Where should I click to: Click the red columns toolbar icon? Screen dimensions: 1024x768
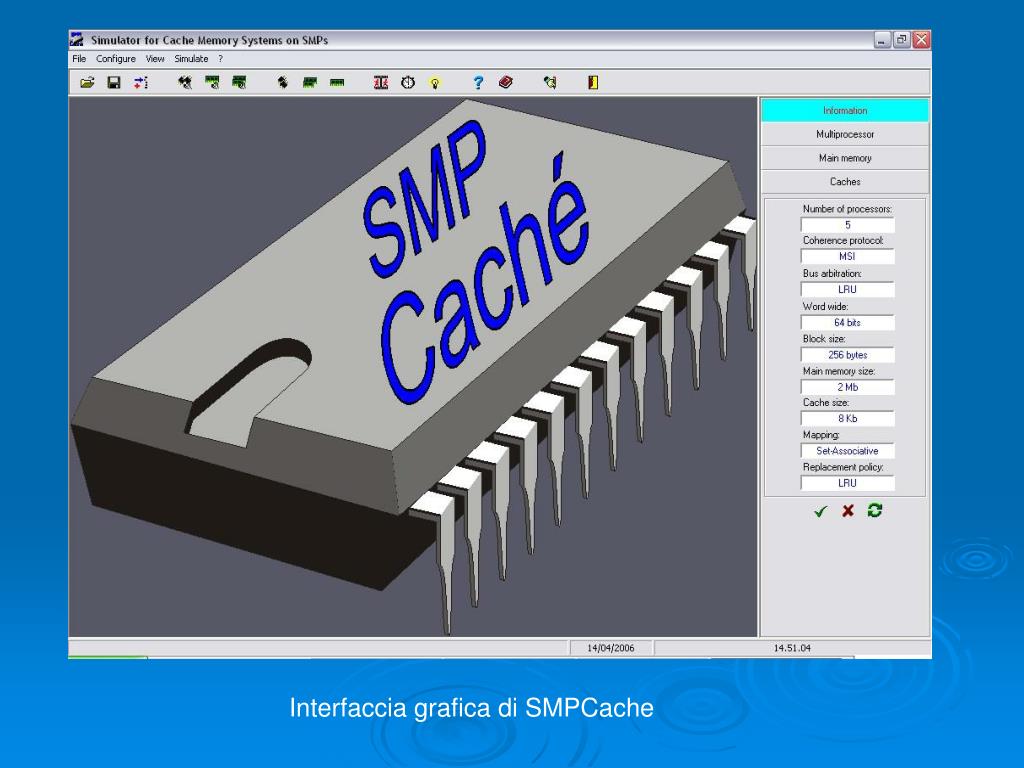(x=381, y=83)
